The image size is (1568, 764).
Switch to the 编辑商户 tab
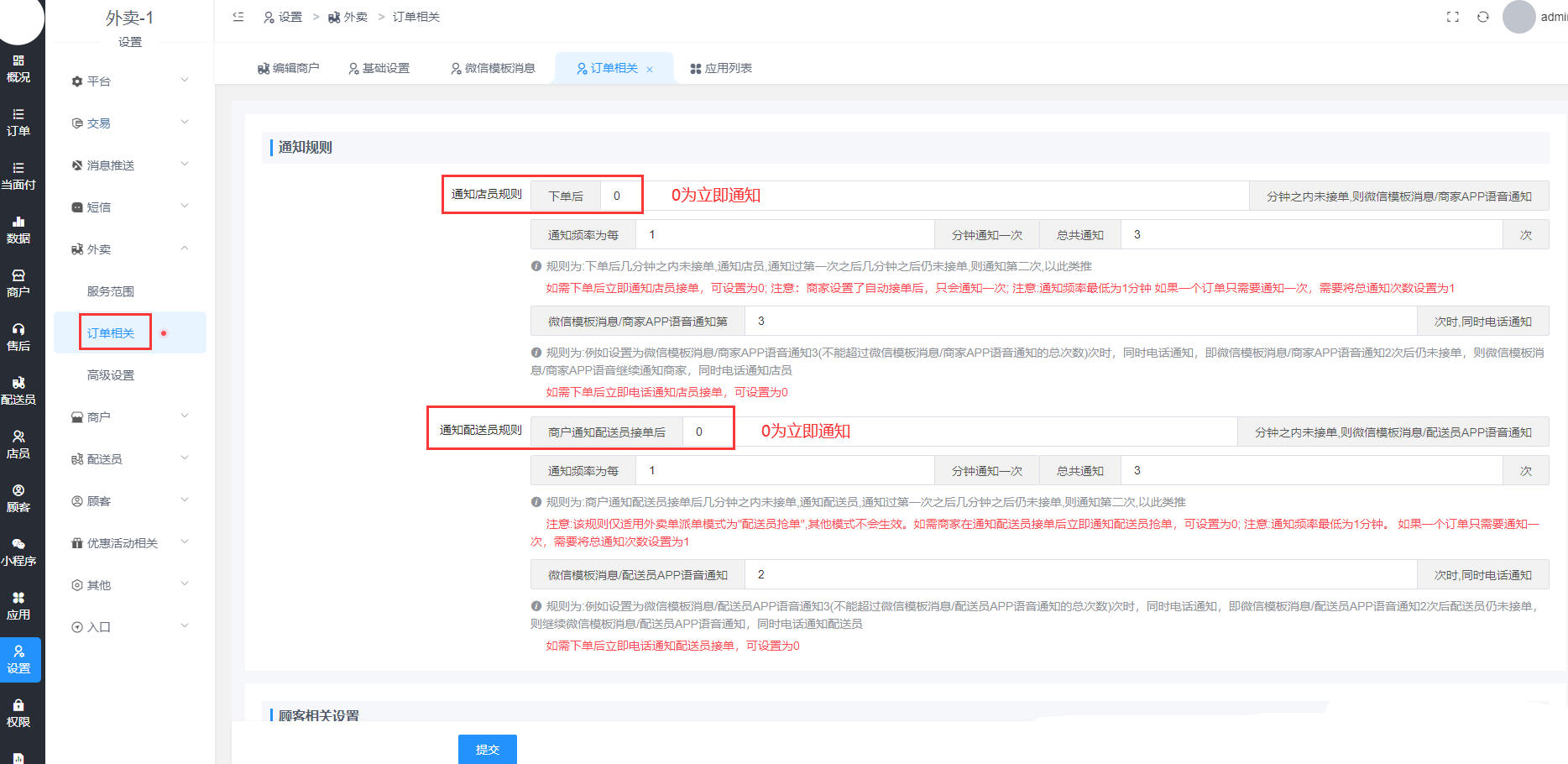click(288, 68)
